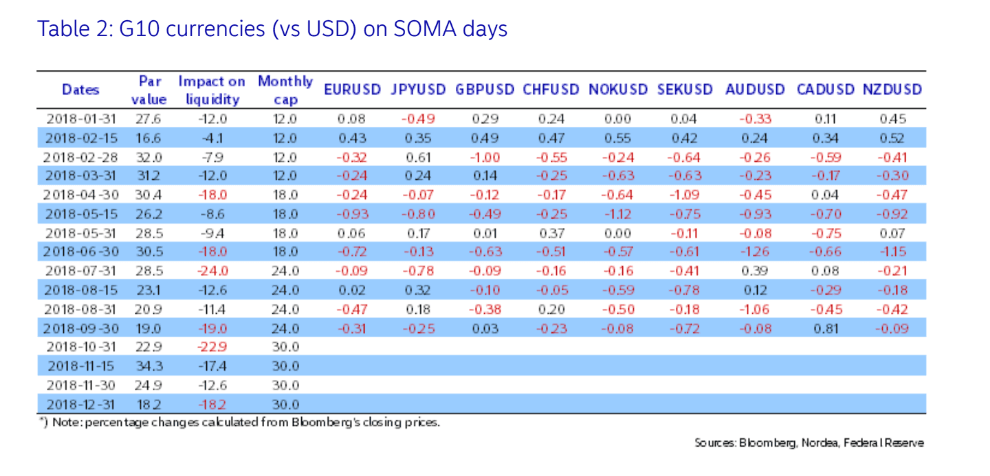This screenshot has height=476, width=990.
Task: Click the JPYUSD column header
Action: pos(418,90)
